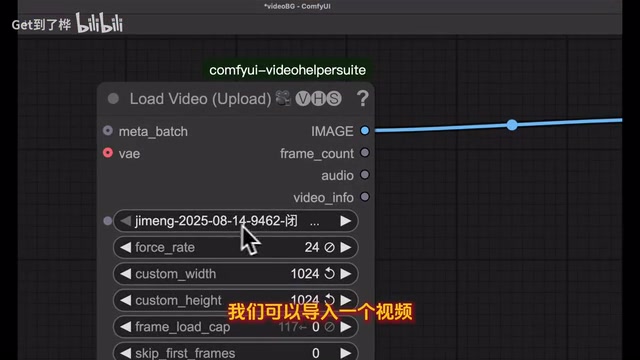Click the frame_load_cap disabled-circle icon
The width and height of the screenshot is (640, 360).
click(x=329, y=327)
